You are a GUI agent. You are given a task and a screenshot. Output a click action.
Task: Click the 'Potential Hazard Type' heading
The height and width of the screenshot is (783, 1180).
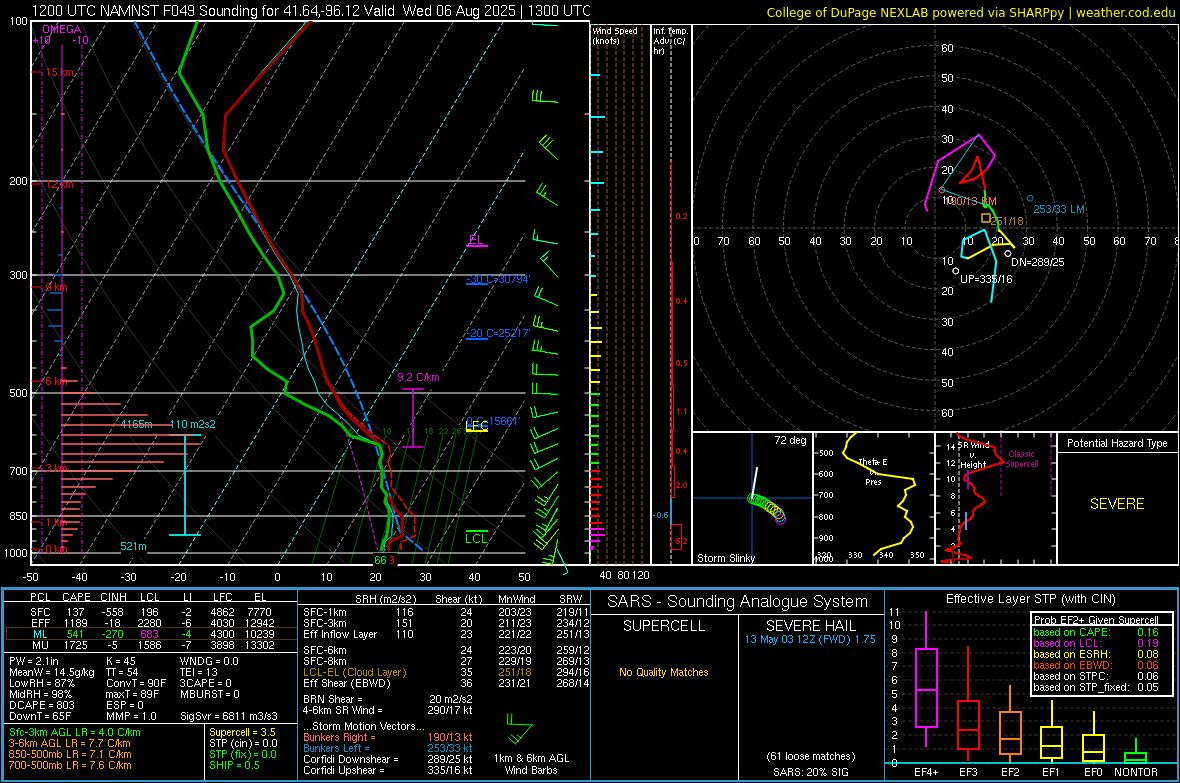[1117, 443]
